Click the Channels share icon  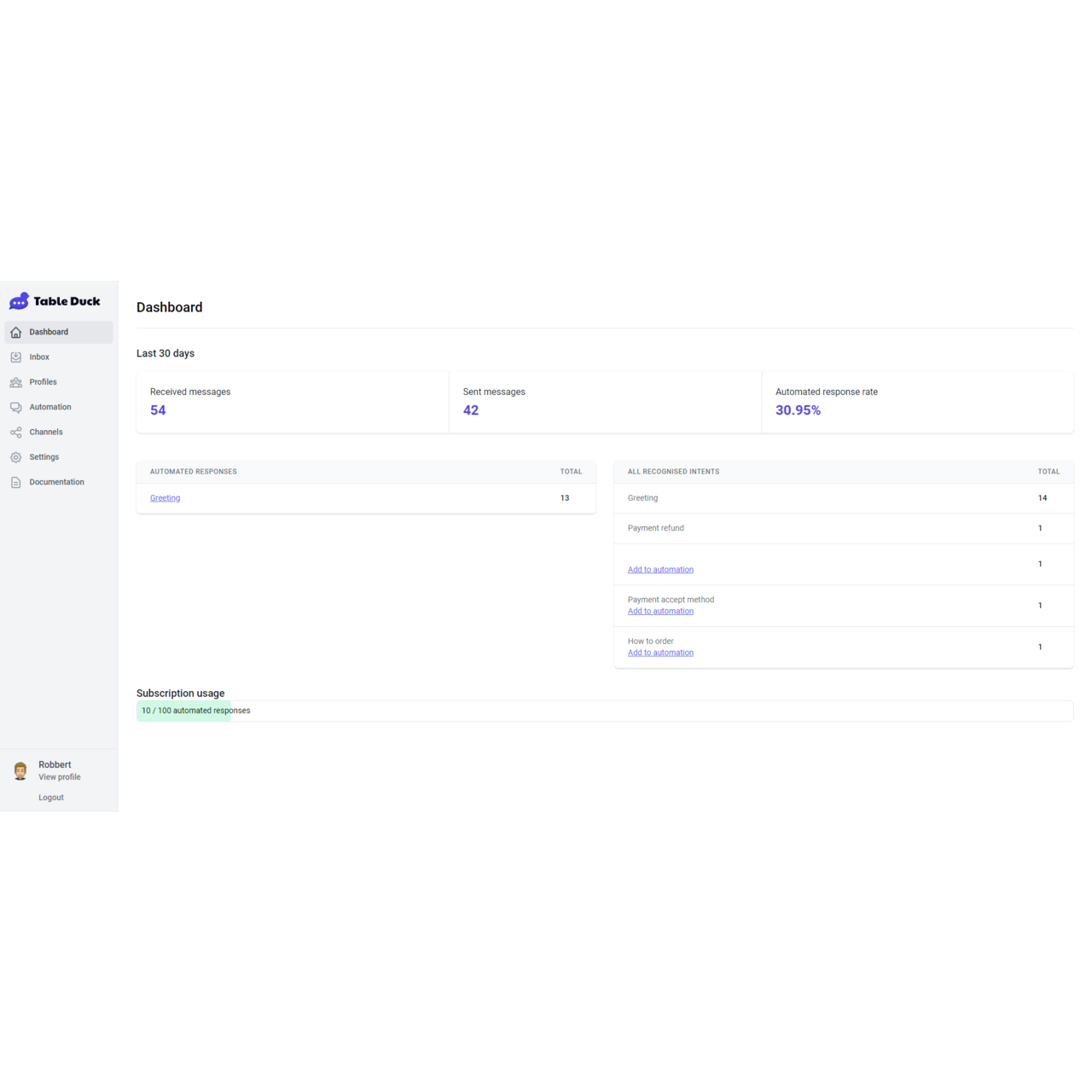16,433
